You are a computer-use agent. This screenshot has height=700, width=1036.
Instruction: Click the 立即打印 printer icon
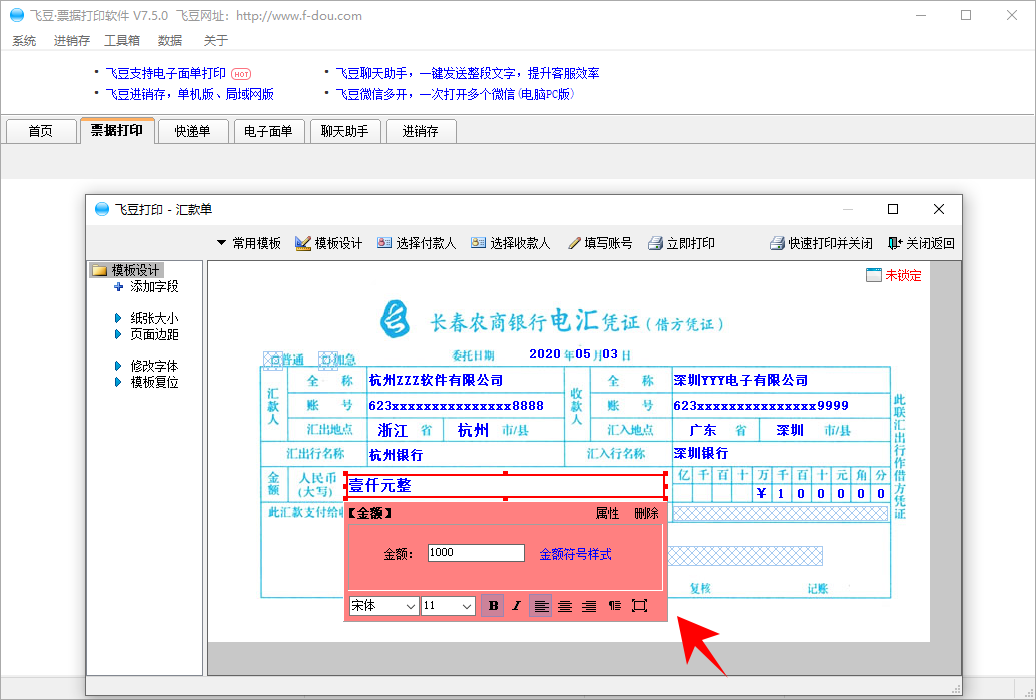click(x=655, y=243)
